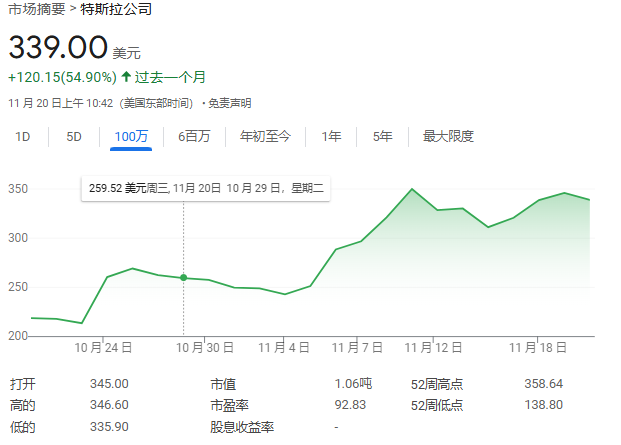Click the +120.15(54.90%) change value
621x445 pixels.
pos(63,77)
